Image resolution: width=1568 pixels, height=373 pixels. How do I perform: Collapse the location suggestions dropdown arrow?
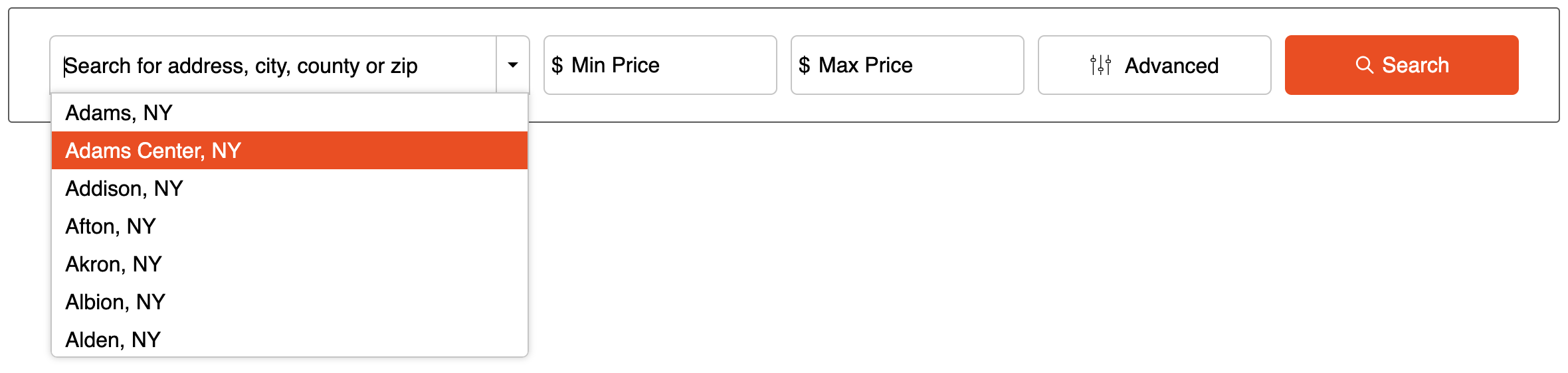click(512, 65)
